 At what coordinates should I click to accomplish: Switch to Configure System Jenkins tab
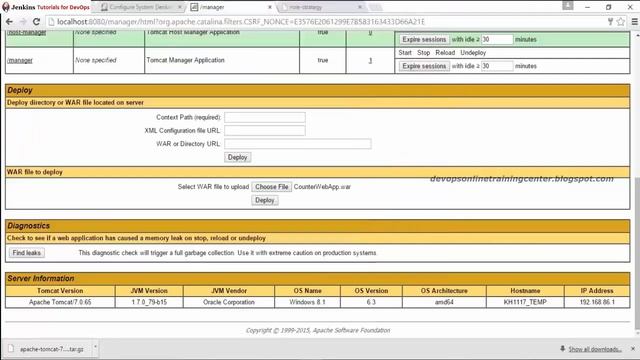click(x=140, y=7)
